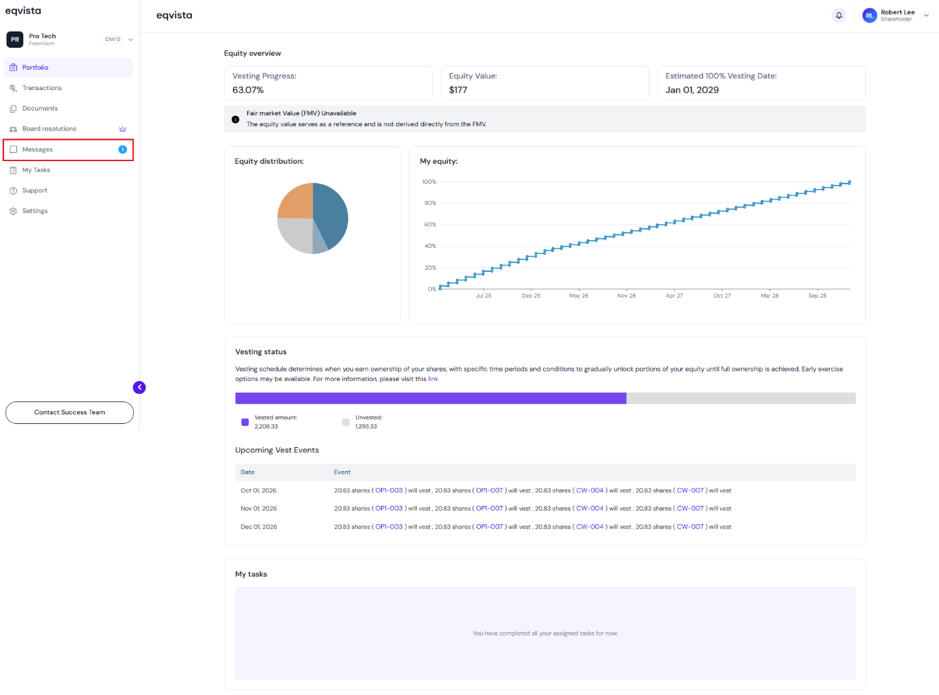The height and width of the screenshot is (695, 939).
Task: Click the equity distribution pie chart
Action: tap(313, 218)
